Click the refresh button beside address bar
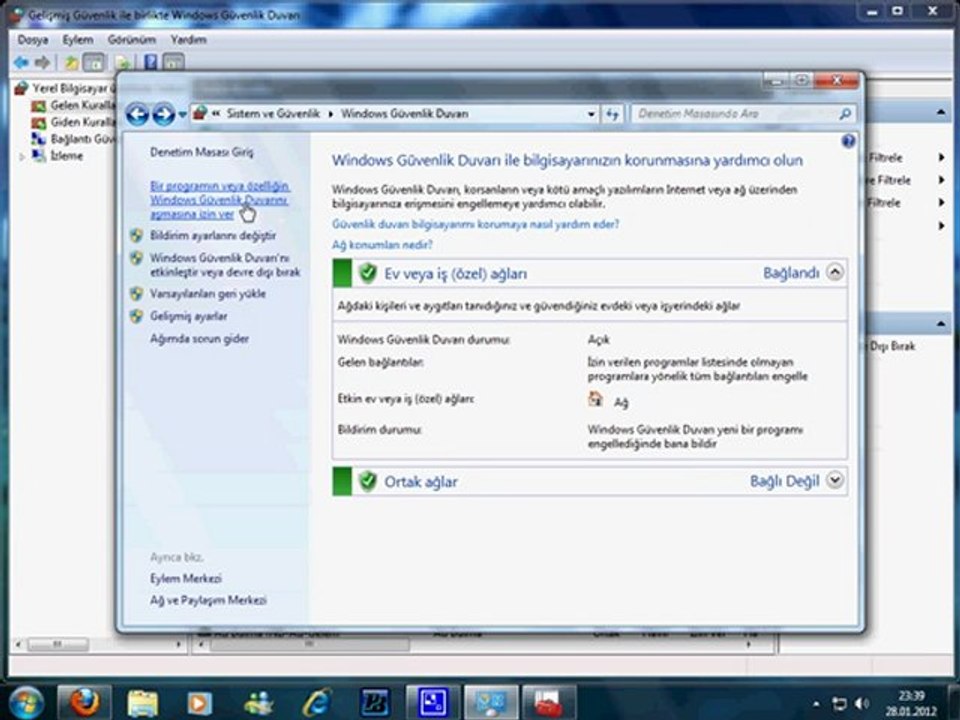Viewport: 960px width, 720px height. point(612,114)
